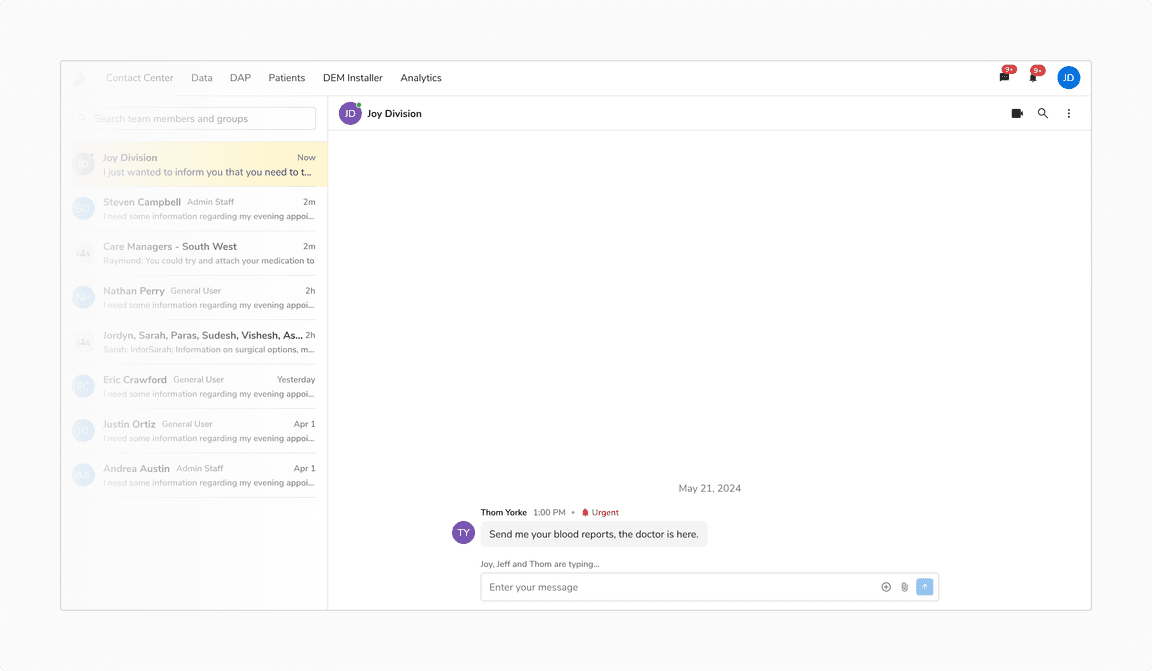The height and width of the screenshot is (671, 1152).
Task: Open the Data menu item
Action: [x=202, y=78]
